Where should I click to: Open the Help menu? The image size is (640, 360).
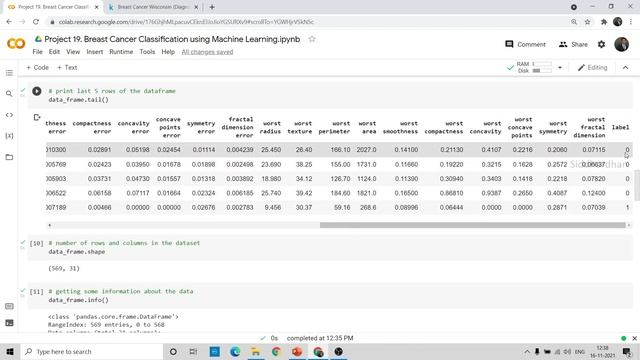tap(168, 52)
